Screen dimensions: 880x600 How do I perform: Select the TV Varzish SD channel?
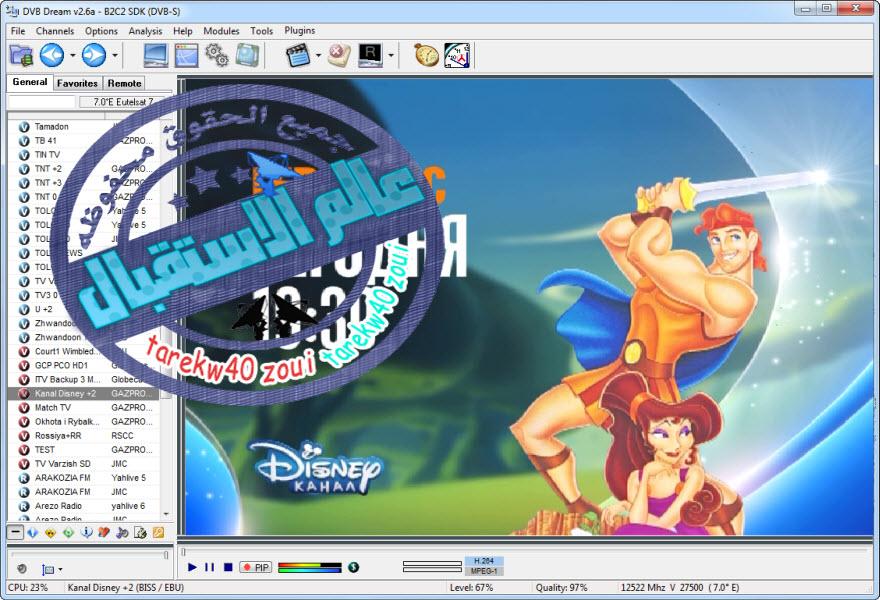[x=84, y=464]
